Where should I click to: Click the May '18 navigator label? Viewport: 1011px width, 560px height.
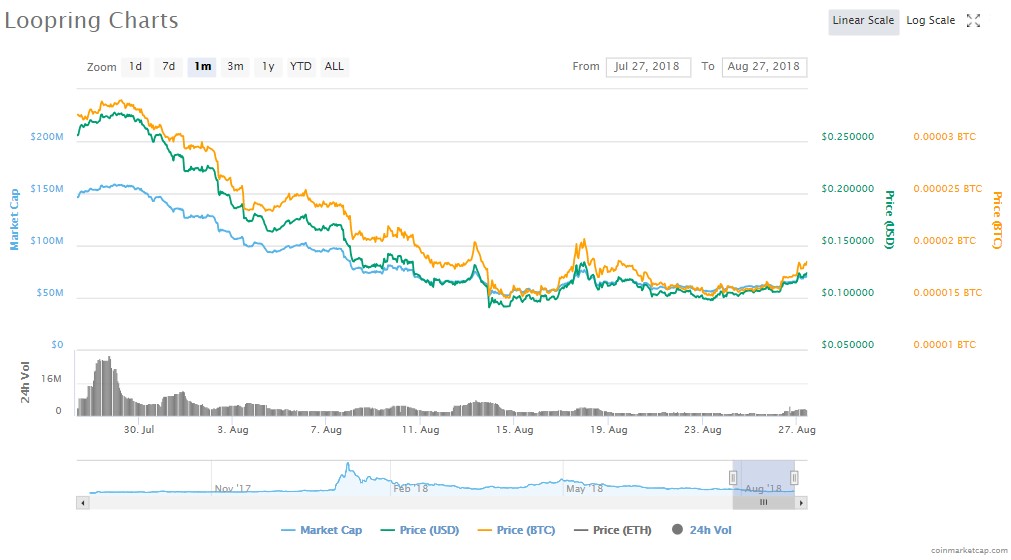pyautogui.click(x=584, y=488)
